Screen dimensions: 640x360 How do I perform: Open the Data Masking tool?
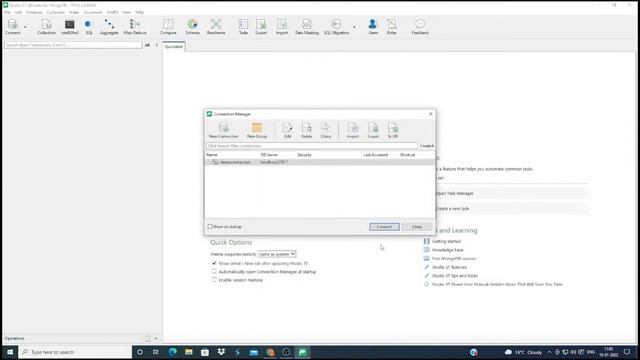pos(307,27)
